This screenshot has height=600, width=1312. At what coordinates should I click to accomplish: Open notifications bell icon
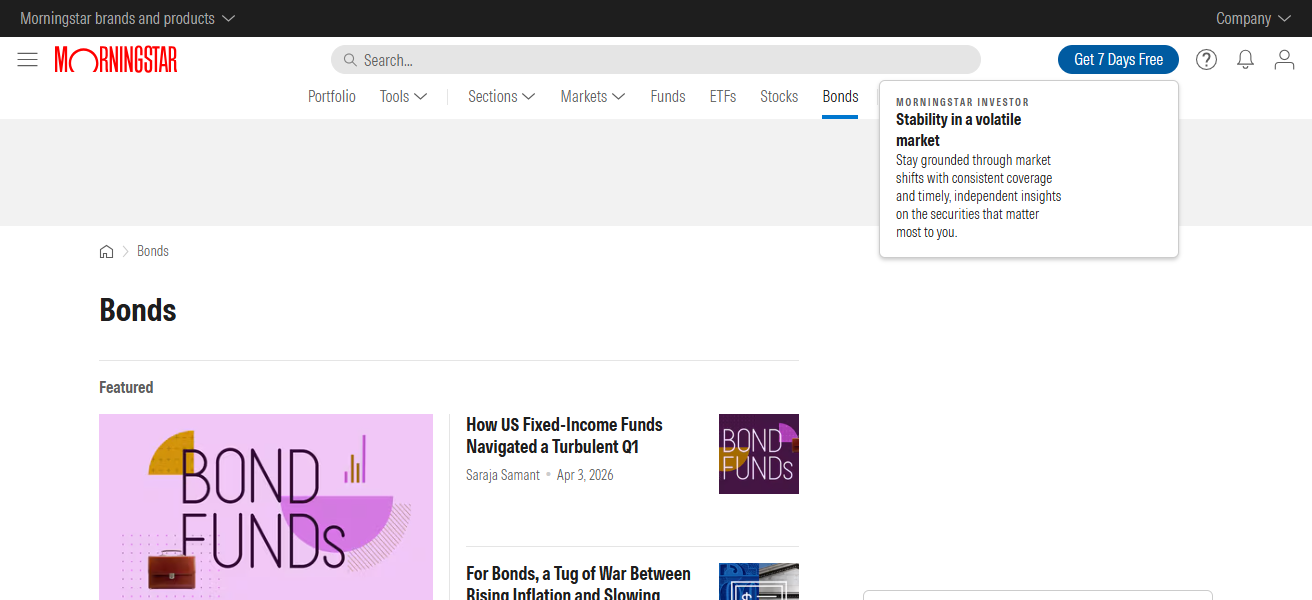[x=1245, y=60]
